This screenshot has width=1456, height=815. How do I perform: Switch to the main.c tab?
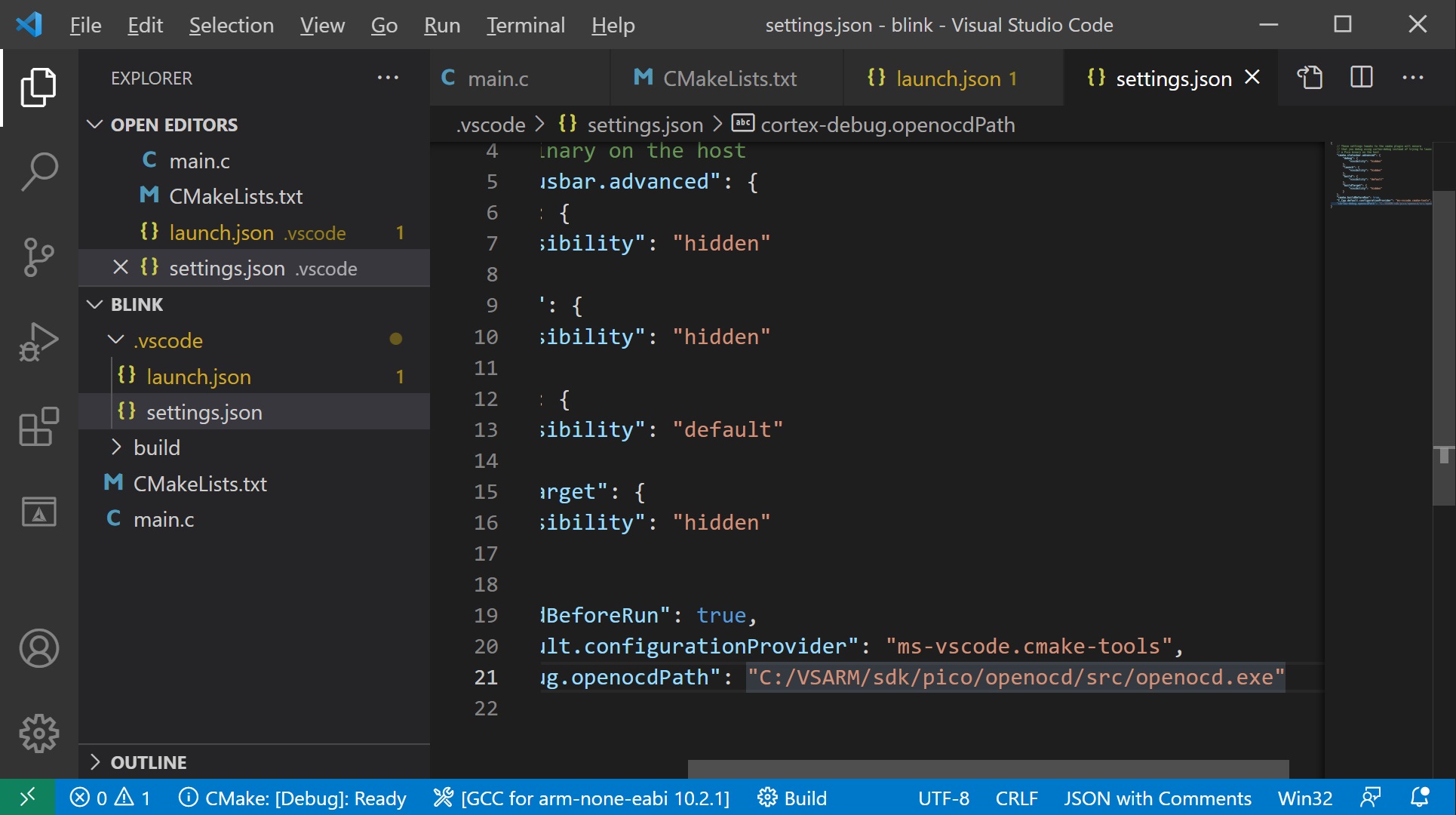520,78
